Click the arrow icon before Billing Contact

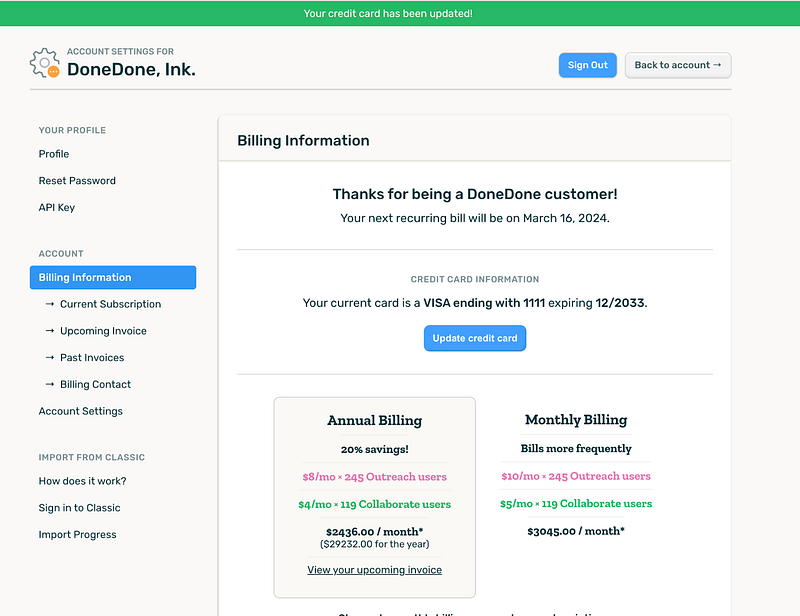pyautogui.click(x=49, y=384)
